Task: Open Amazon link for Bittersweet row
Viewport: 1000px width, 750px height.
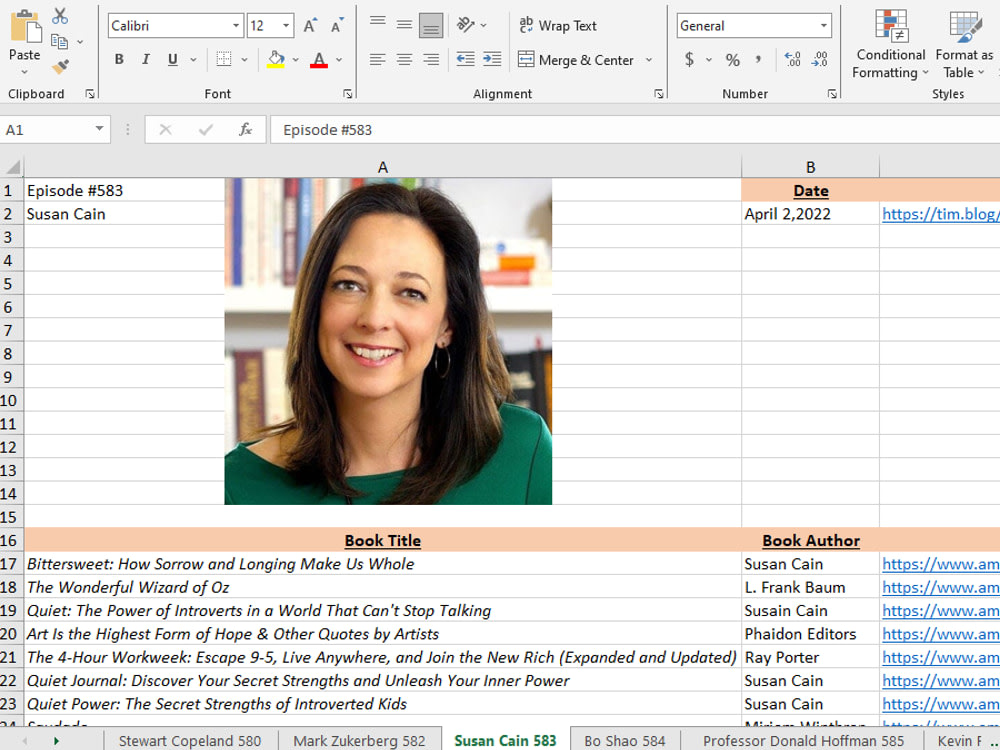Action: (940, 564)
